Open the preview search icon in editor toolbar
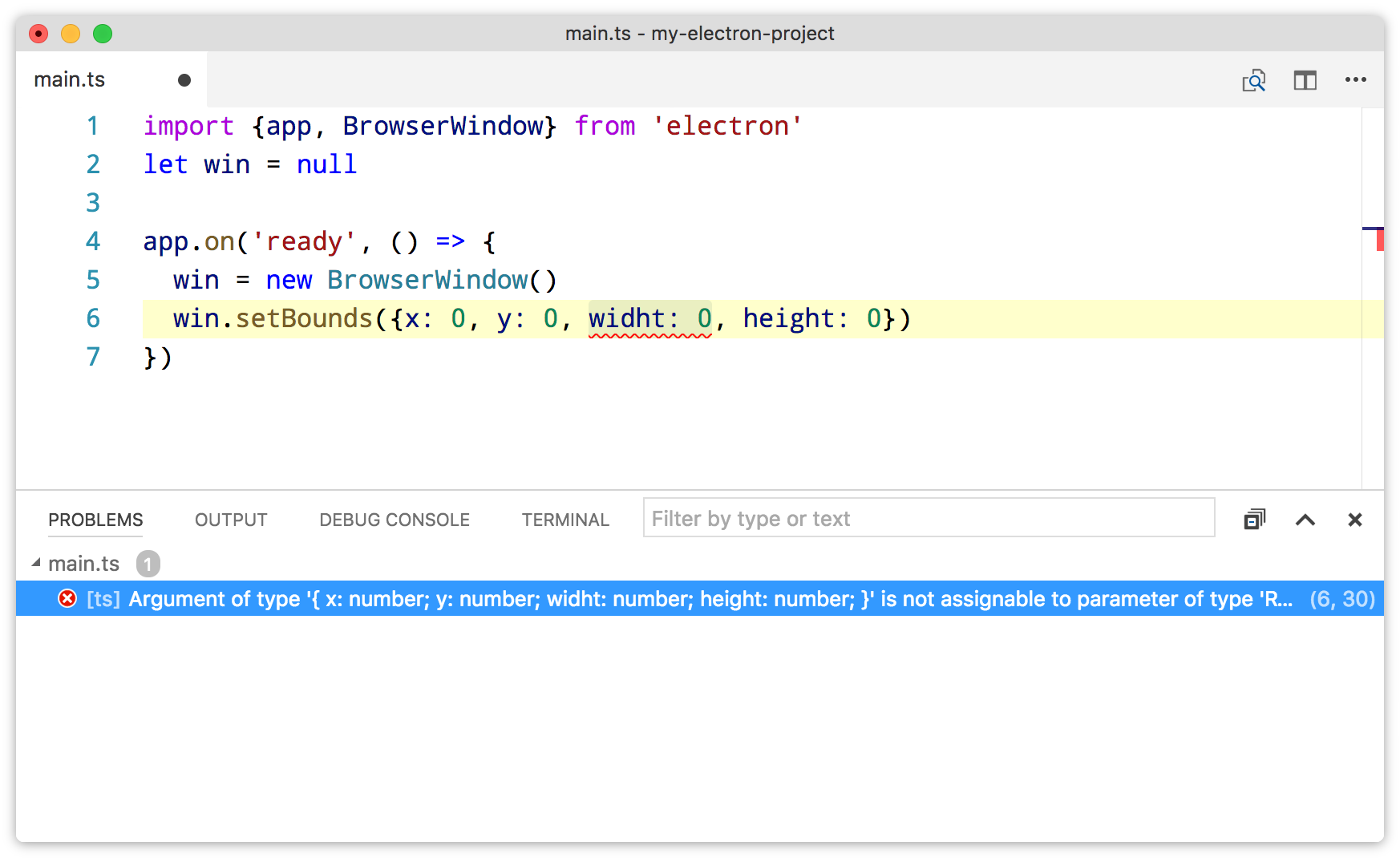 [x=1254, y=80]
